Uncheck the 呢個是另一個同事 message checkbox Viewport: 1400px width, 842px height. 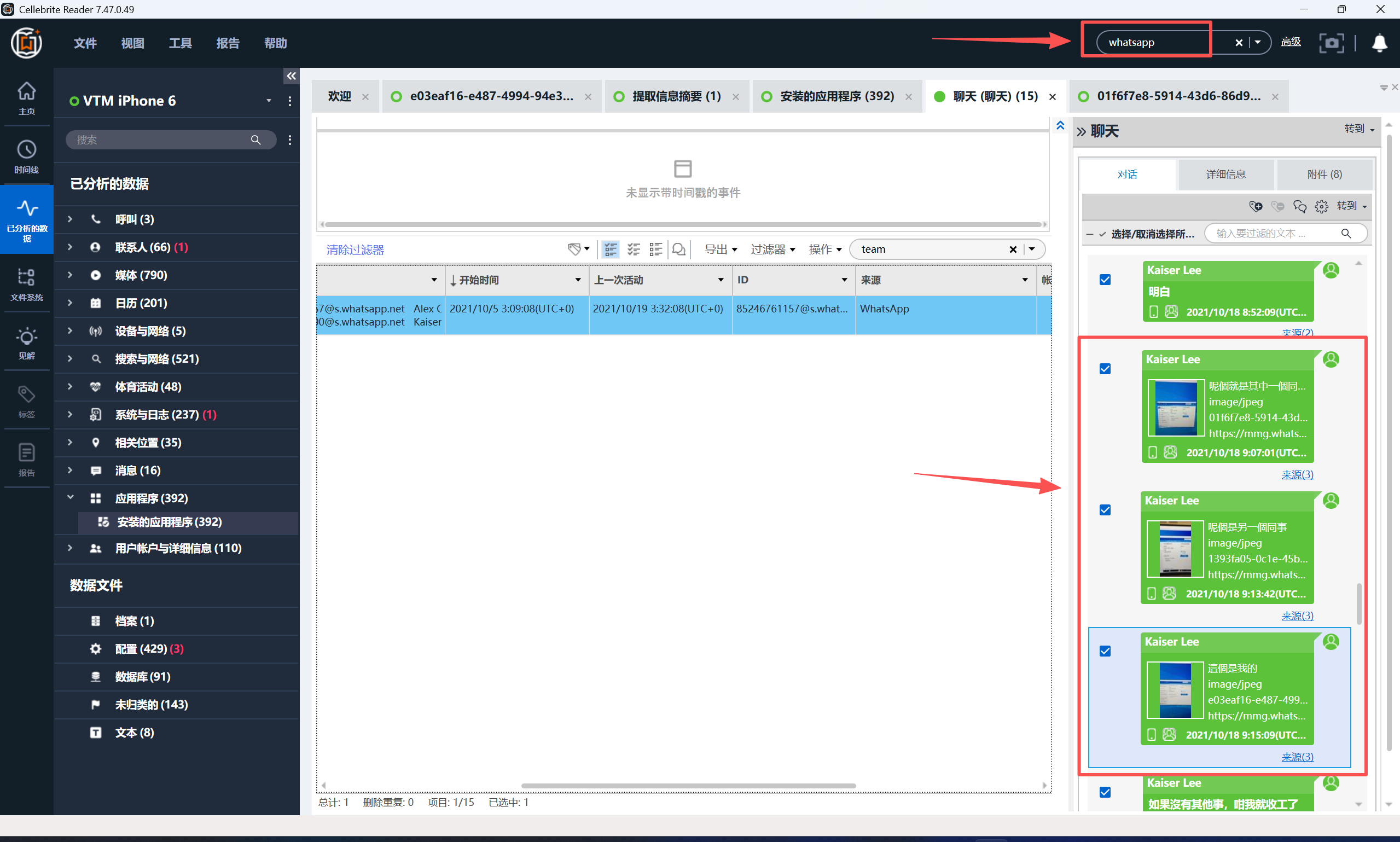[1105, 510]
